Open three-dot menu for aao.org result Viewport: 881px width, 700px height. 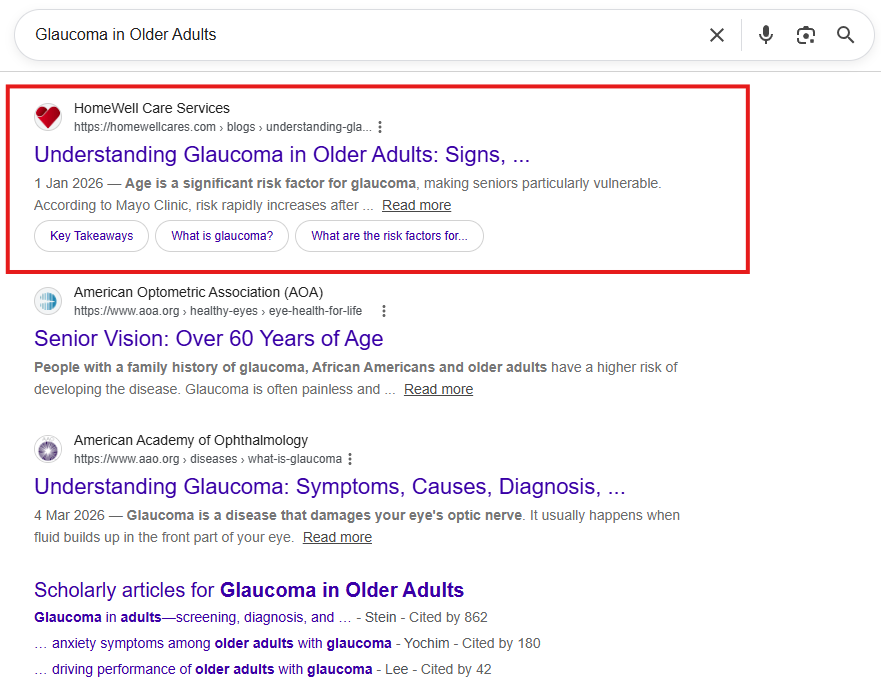click(350, 459)
